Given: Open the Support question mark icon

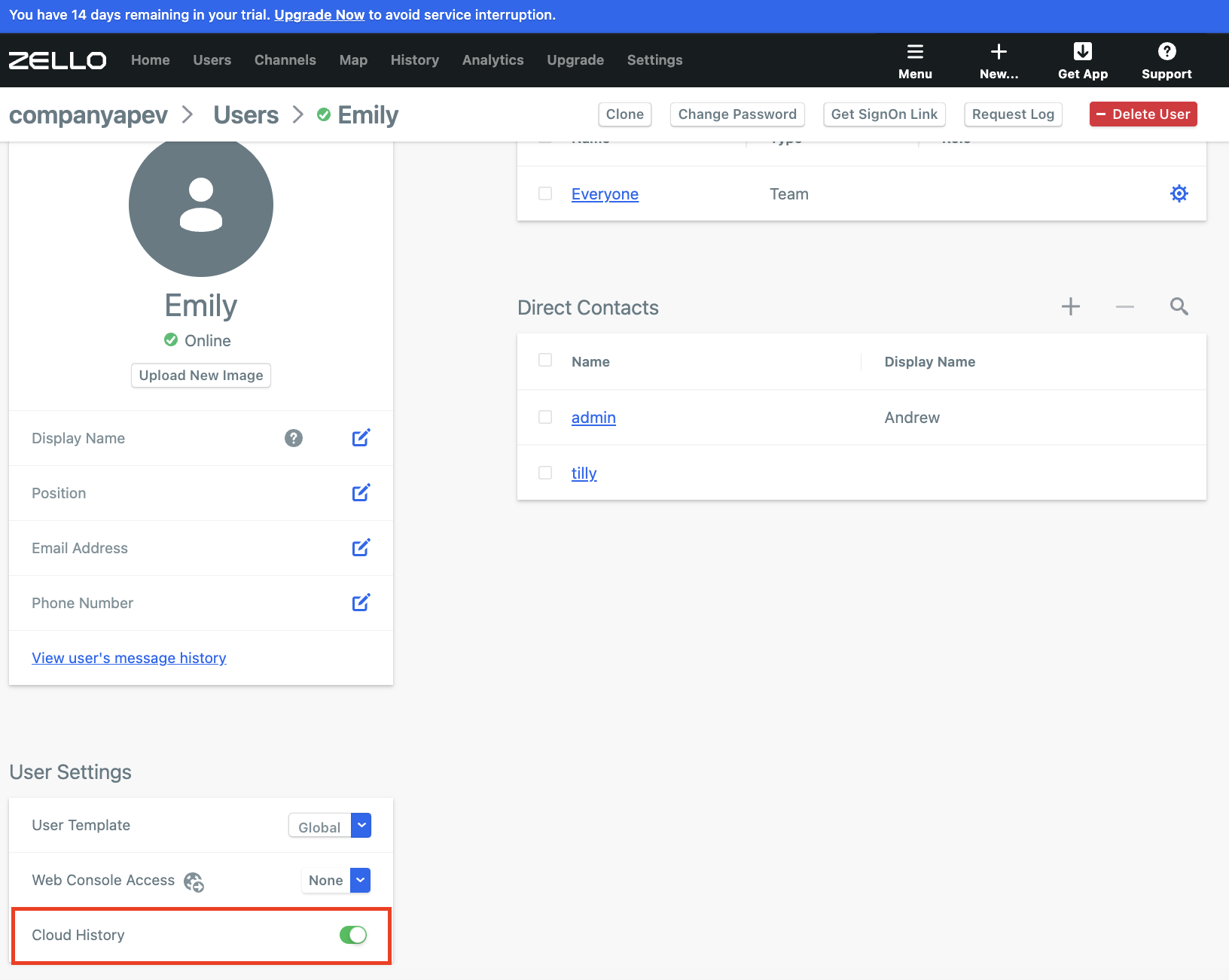Looking at the screenshot, I should (x=1166, y=51).
